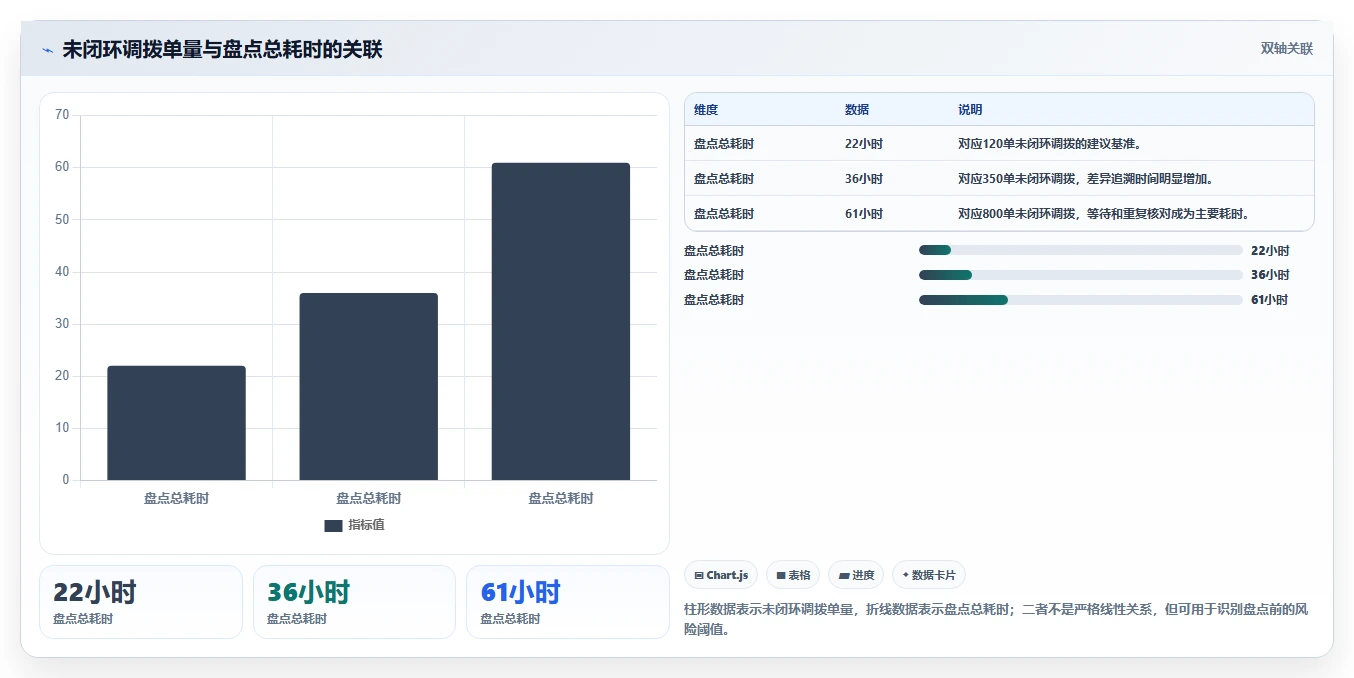Click the 61小时 cell in the table
1354x678 pixels.
(864, 214)
